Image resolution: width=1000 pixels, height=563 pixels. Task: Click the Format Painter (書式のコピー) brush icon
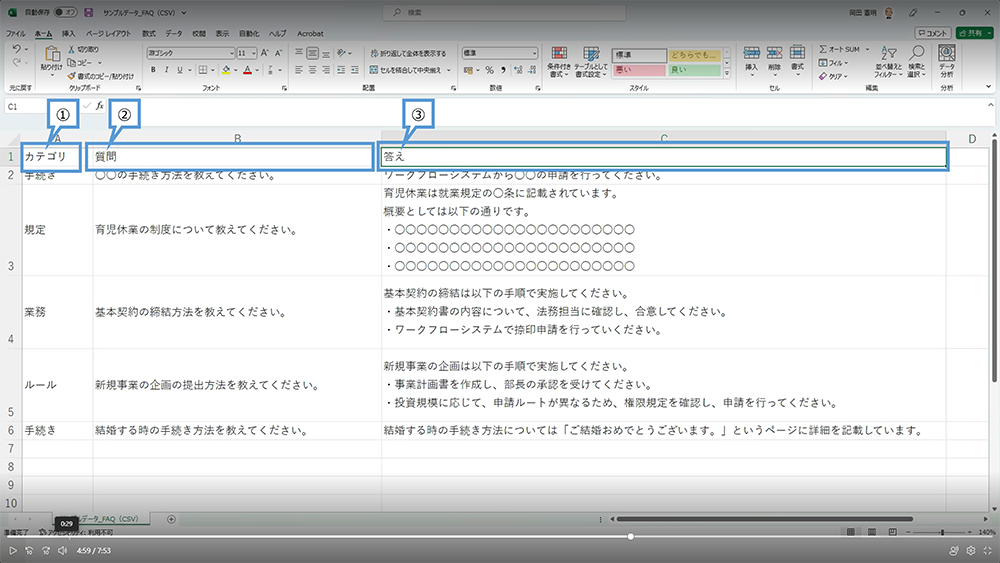71,76
